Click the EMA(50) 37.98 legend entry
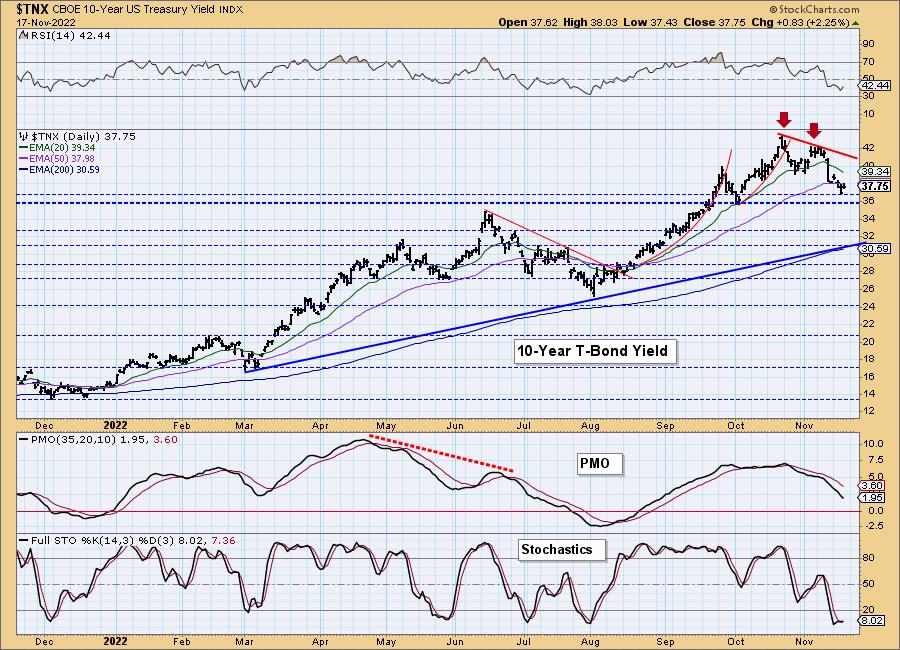 tap(57, 158)
